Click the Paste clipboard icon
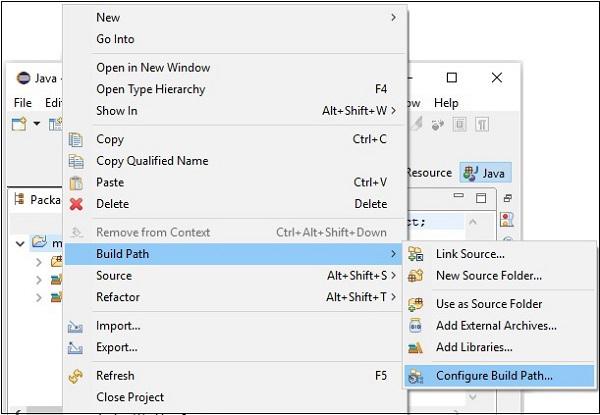This screenshot has width=600, height=415. 75,183
